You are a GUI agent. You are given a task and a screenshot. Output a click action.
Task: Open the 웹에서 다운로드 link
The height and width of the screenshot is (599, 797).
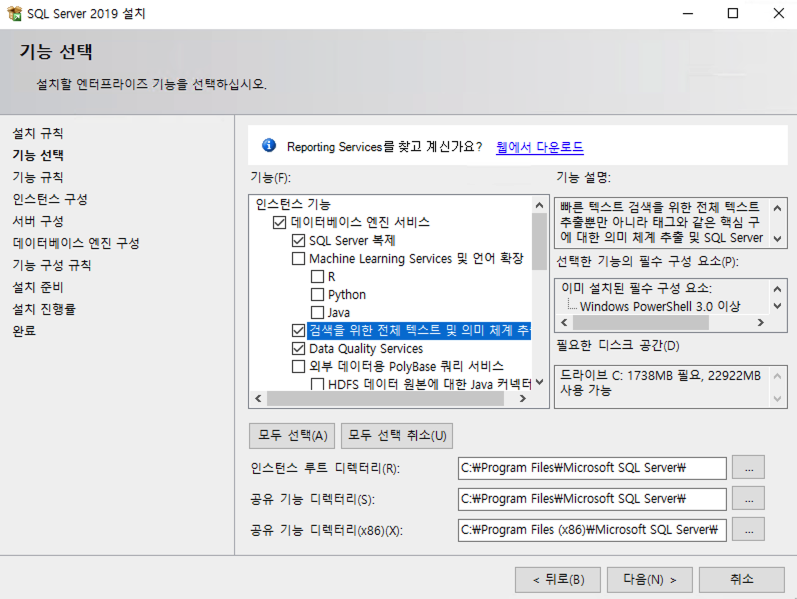(539, 147)
